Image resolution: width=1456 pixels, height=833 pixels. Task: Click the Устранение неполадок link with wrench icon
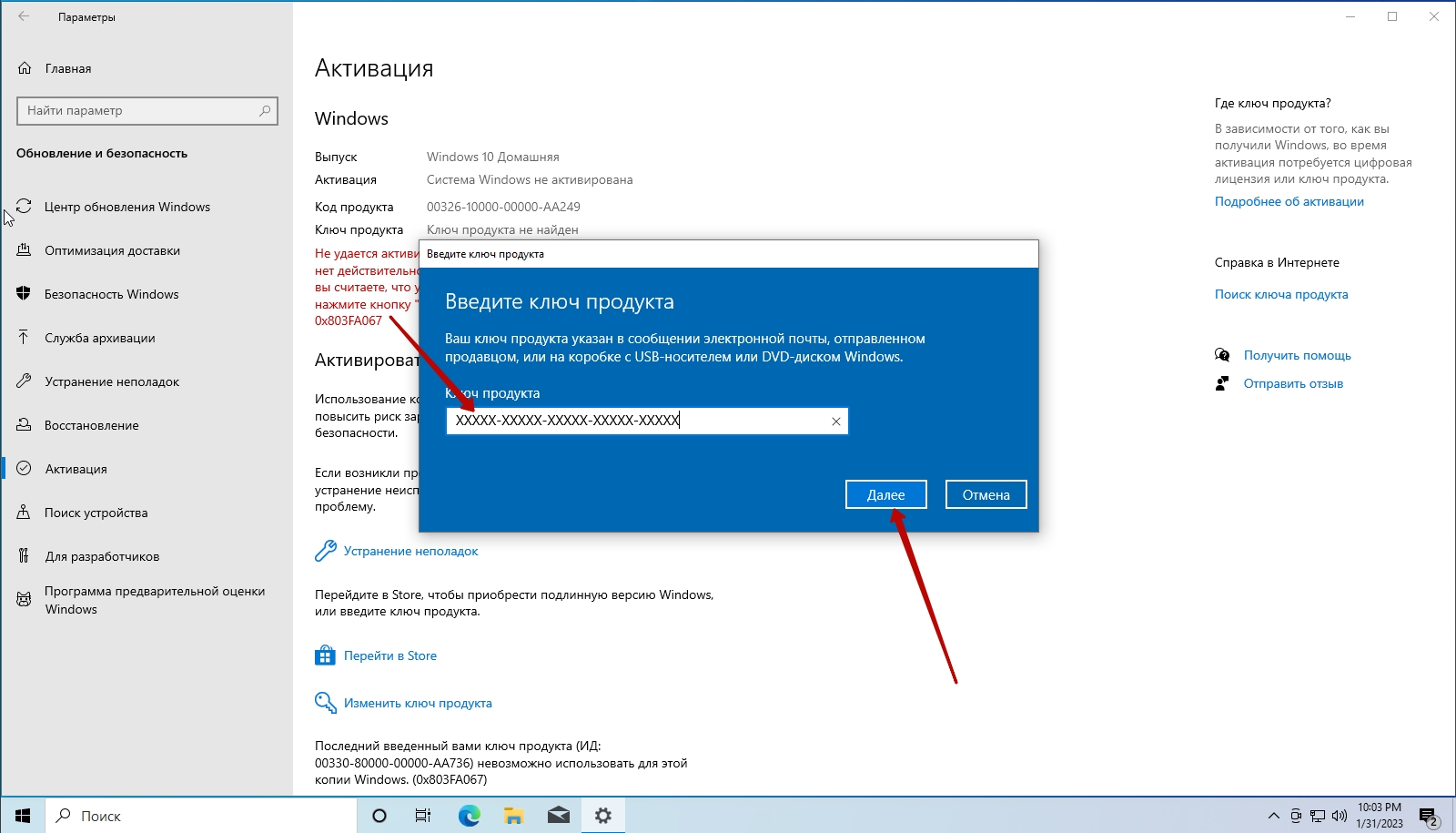coord(410,551)
